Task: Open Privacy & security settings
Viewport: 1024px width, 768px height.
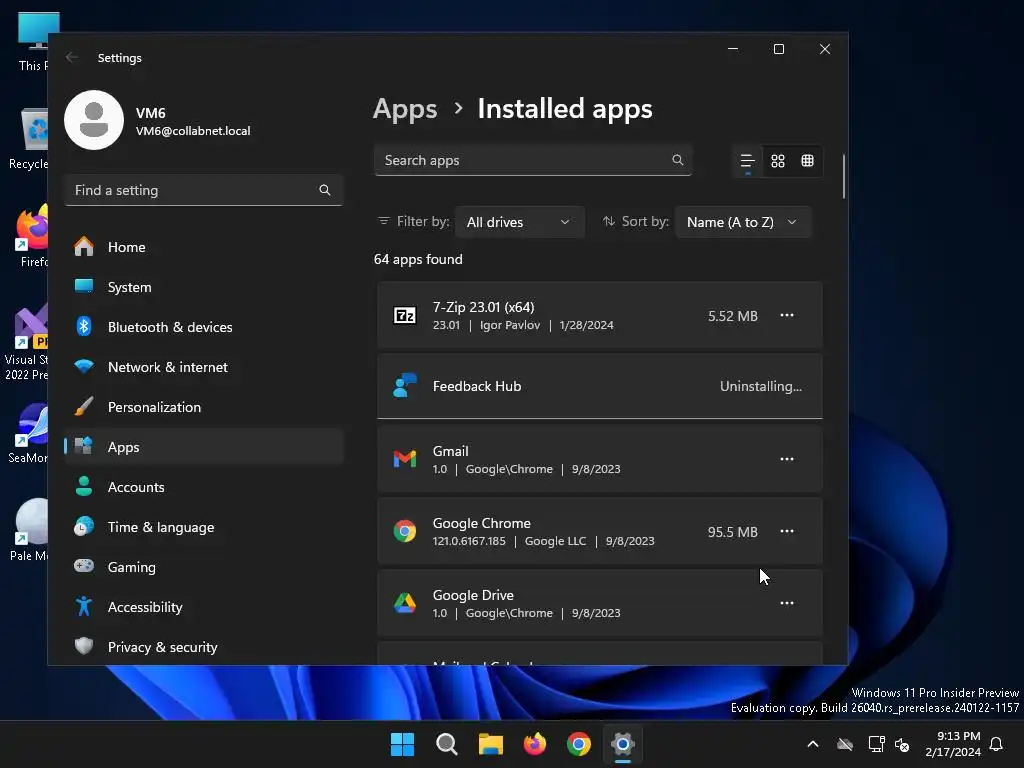Action: click(x=204, y=647)
